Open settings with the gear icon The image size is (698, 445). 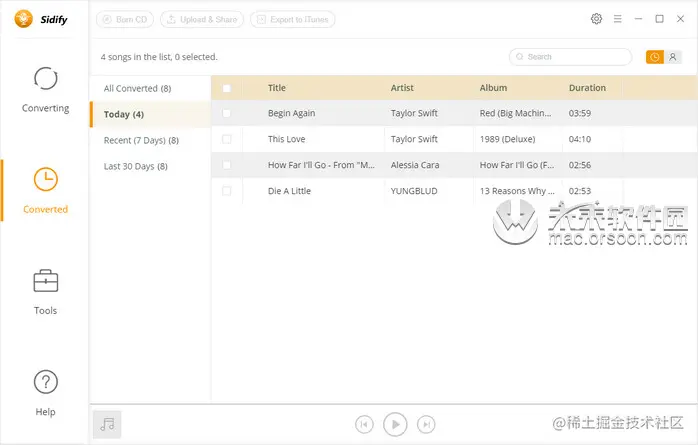pyautogui.click(x=596, y=19)
